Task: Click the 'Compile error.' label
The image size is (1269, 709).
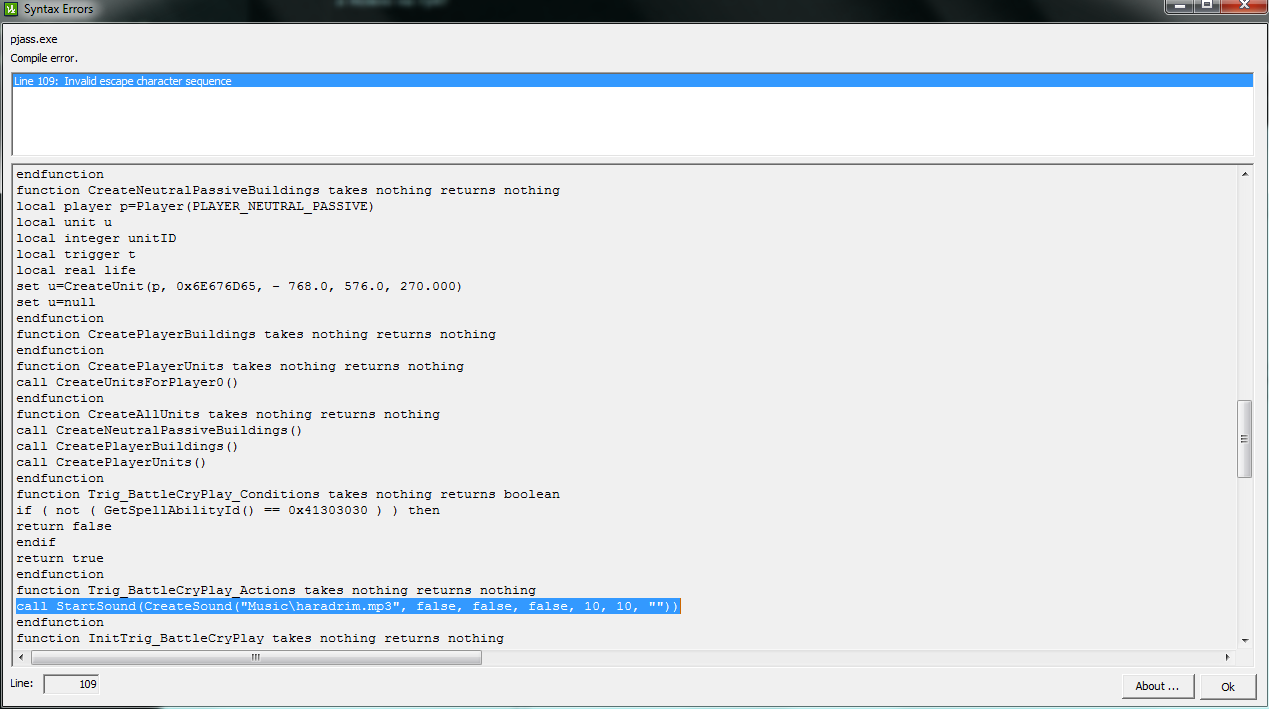Action: [x=44, y=58]
